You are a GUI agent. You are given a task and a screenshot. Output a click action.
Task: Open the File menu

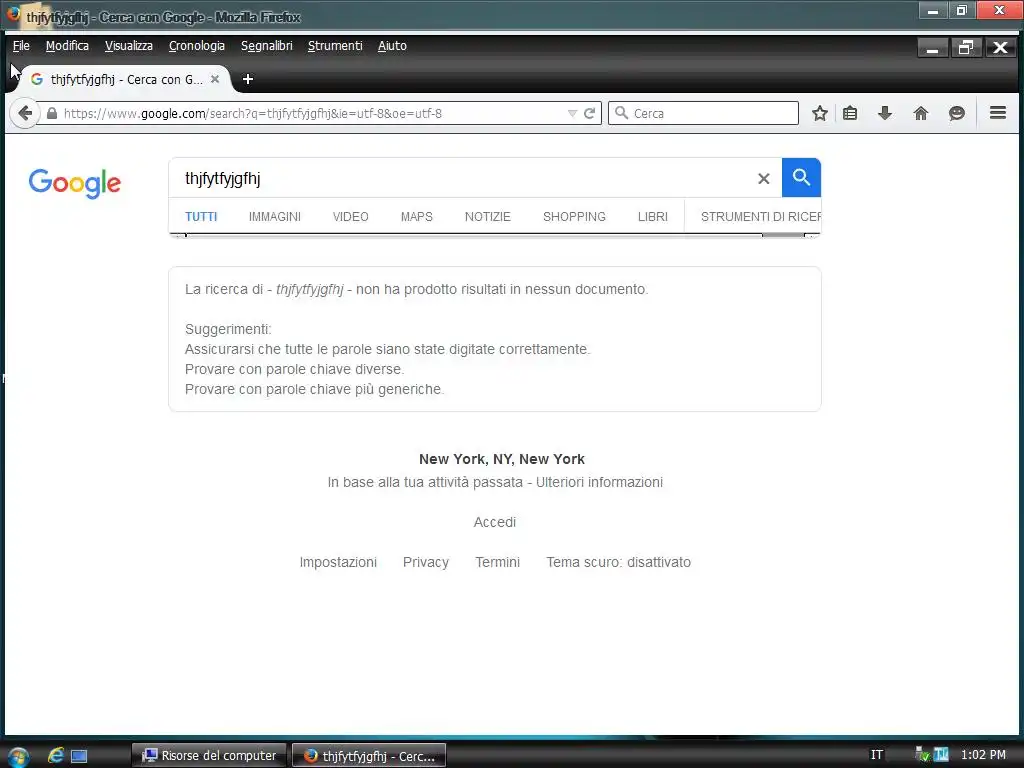[22, 46]
